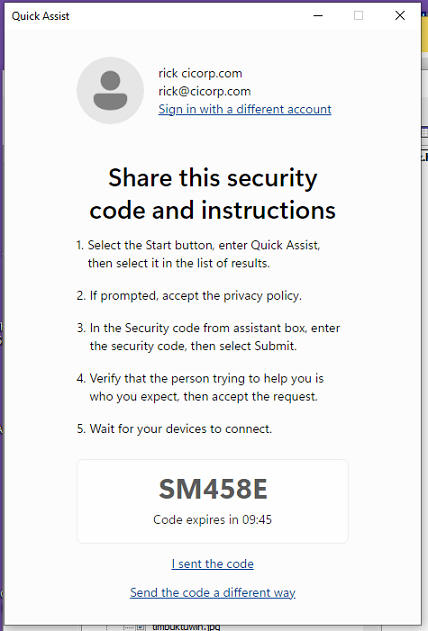Click step 5 'Wait for your devices'
This screenshot has width=428, height=631.
pyautogui.click(x=174, y=429)
